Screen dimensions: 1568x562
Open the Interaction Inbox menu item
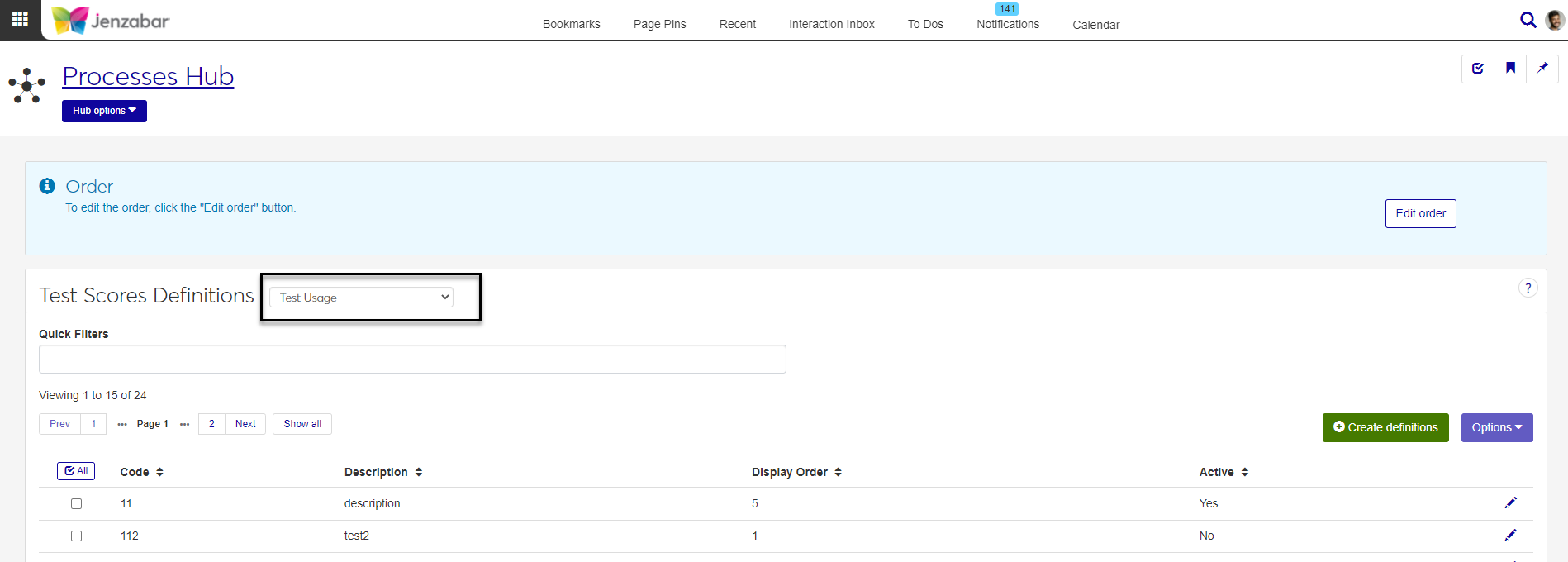tap(831, 24)
